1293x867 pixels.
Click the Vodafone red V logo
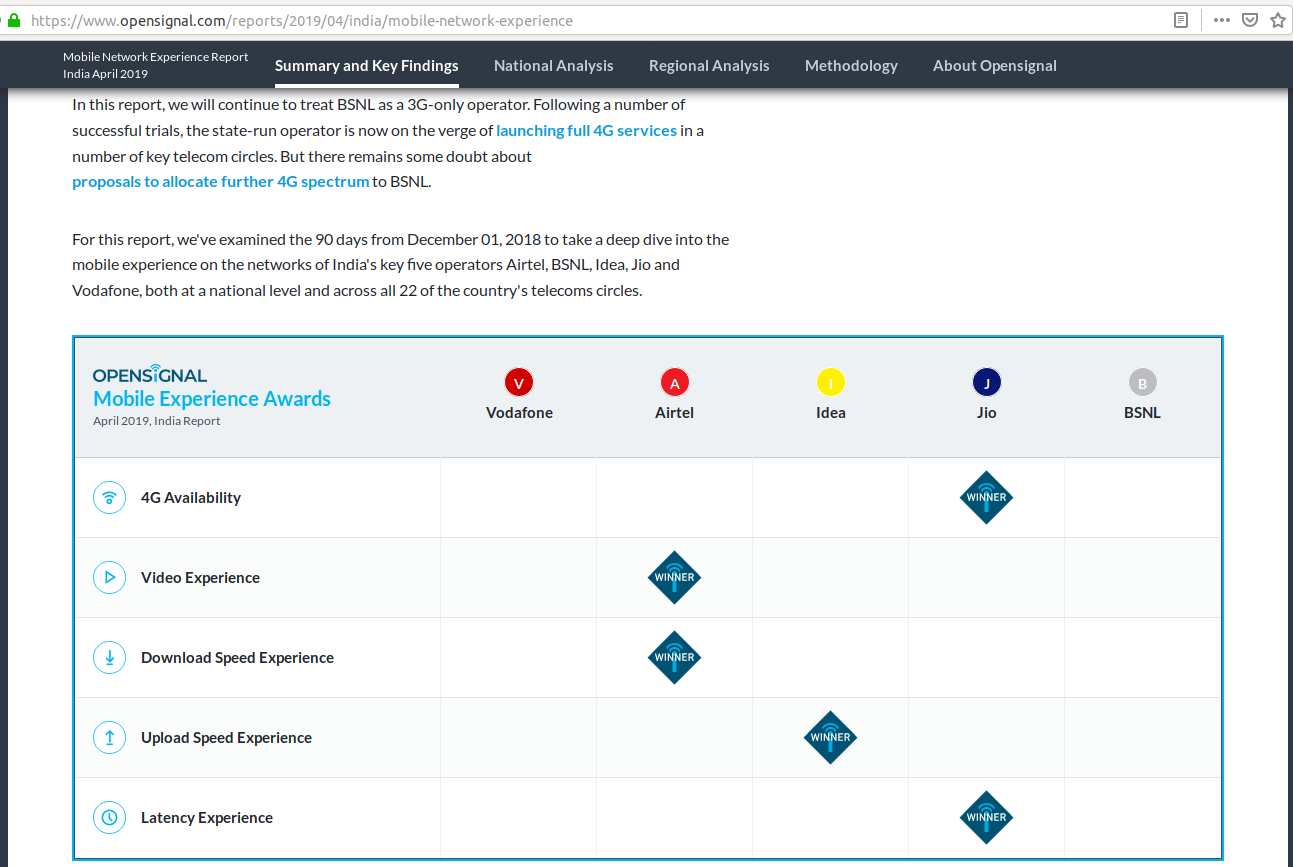519,382
